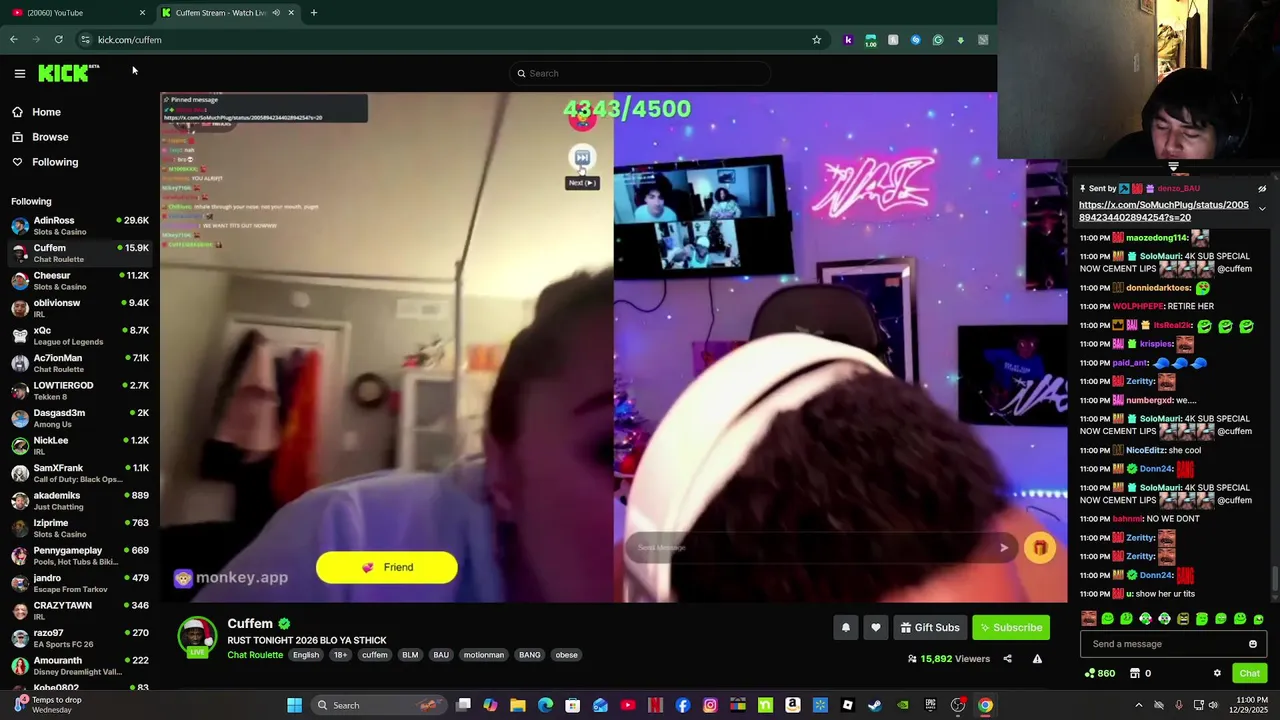Unpin the pinned chat message
1280x720 pixels.
tap(1262, 188)
